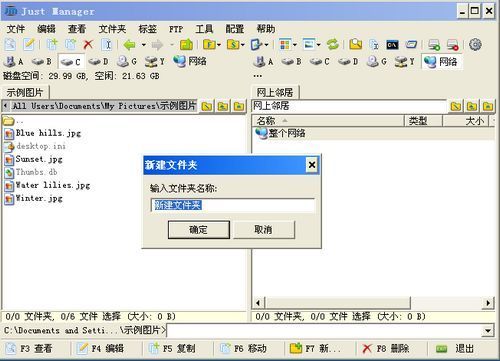Image resolution: width=500 pixels, height=361 pixels.
Task: Expand the back history dropdown arrow
Action: pyautogui.click(x=144, y=45)
